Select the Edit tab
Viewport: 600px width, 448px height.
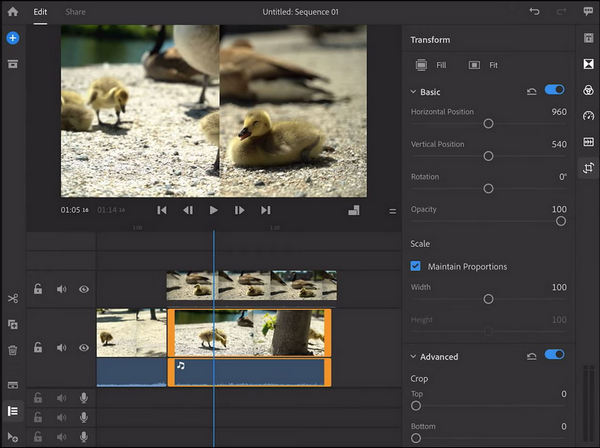40,12
